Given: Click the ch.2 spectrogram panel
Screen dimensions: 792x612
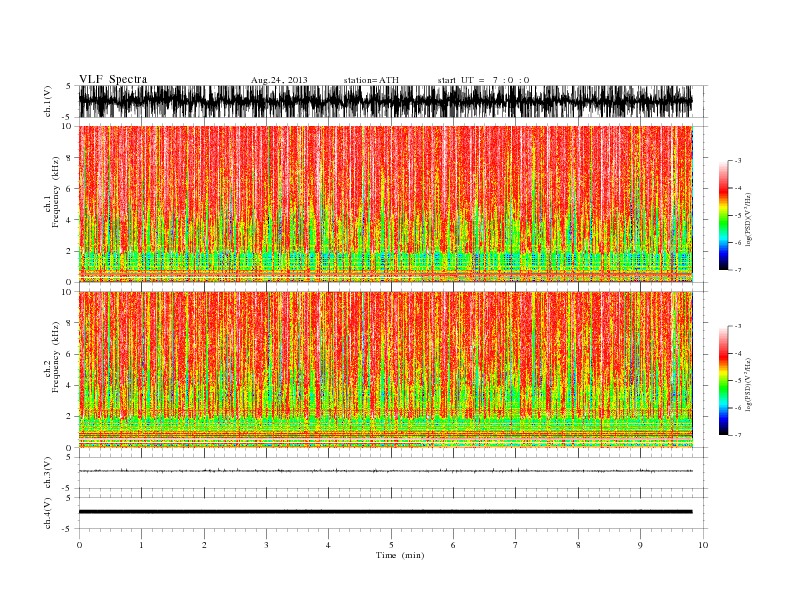Looking at the screenshot, I should 386,370.
